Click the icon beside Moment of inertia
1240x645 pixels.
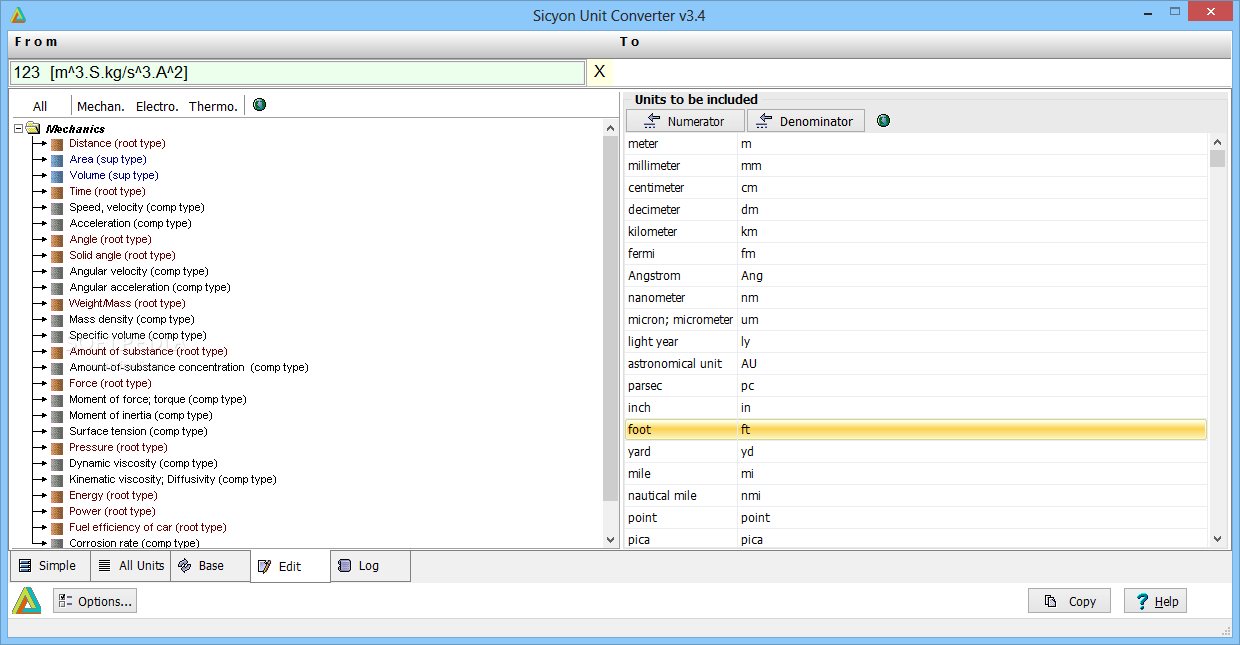tap(57, 416)
